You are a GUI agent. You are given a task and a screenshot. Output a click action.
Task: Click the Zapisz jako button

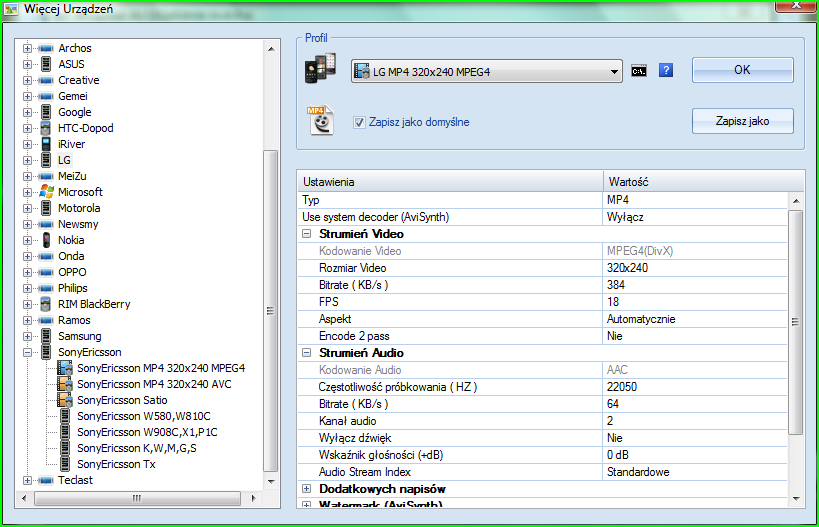click(x=742, y=121)
